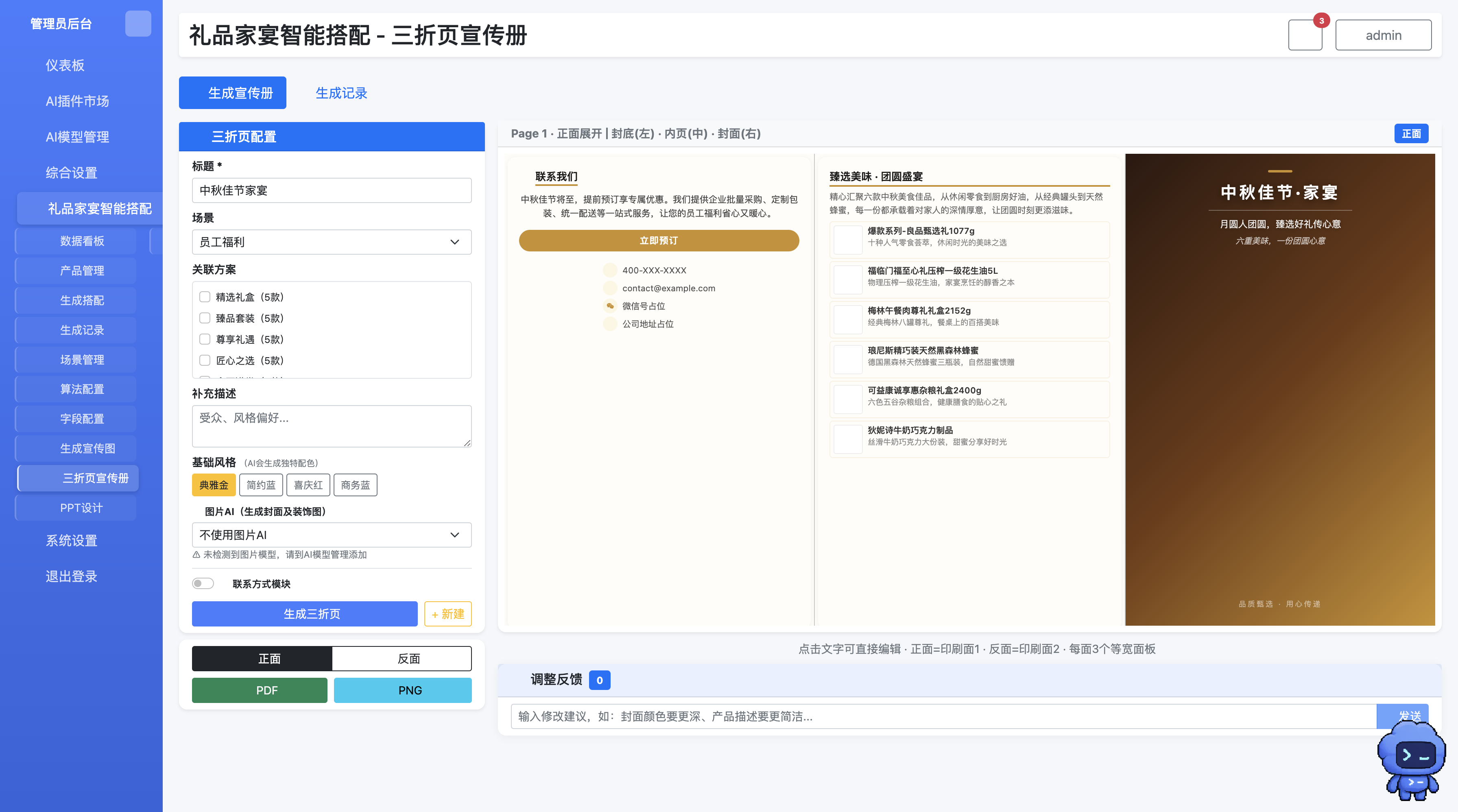Screen dimensions: 1458x812
Task: Open the notification box with badge 3
Action: pos(1305,35)
